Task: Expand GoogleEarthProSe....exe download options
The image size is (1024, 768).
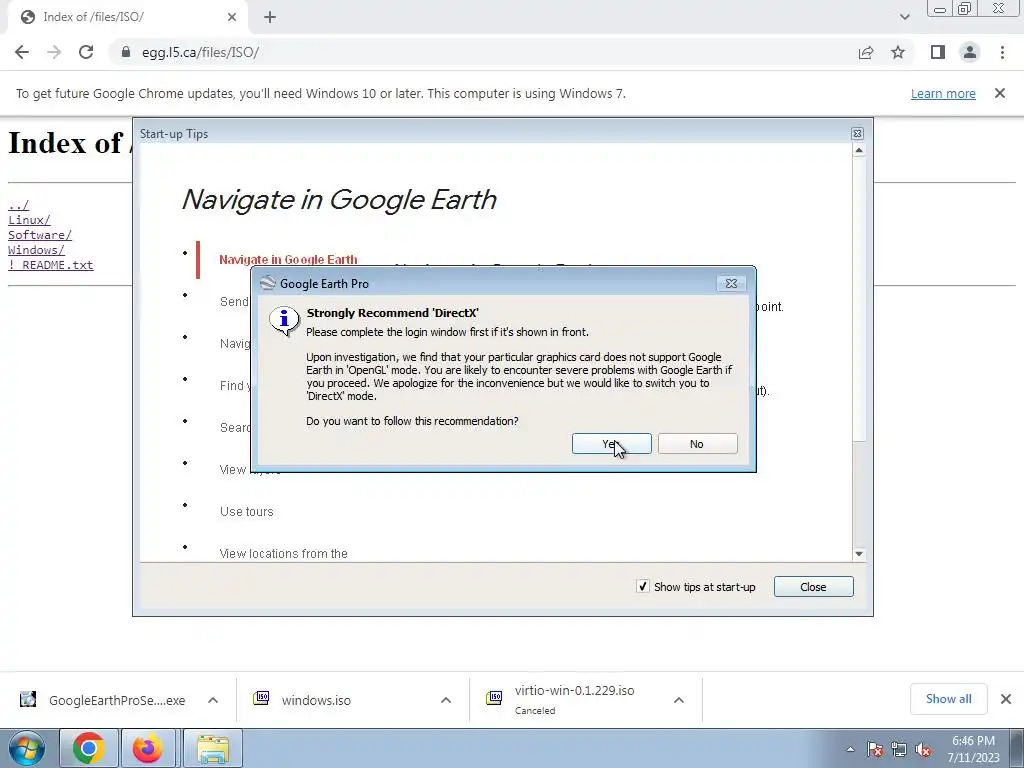Action: [x=213, y=700]
